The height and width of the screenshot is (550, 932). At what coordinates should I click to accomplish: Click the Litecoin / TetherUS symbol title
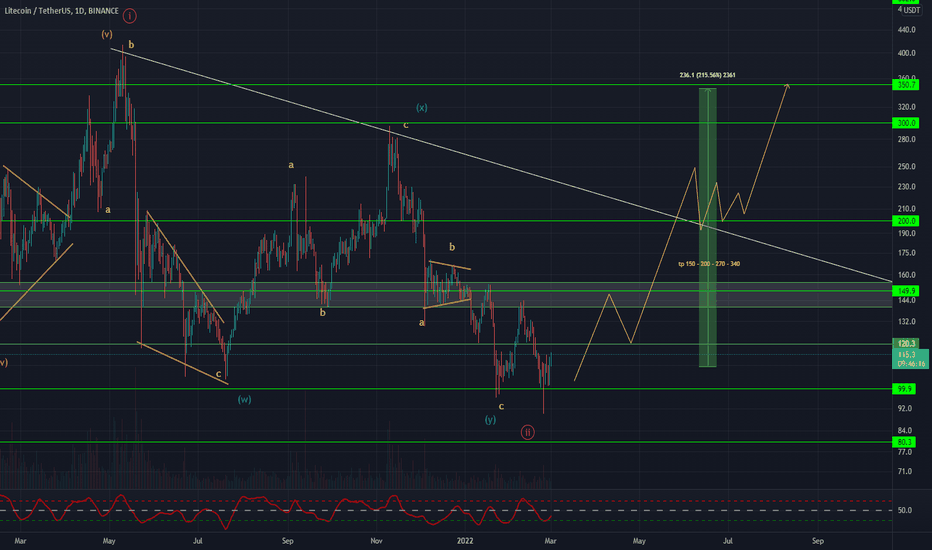click(61, 11)
